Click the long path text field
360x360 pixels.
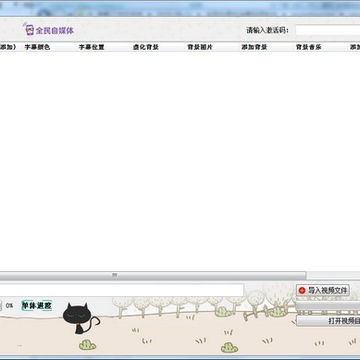click(x=122, y=290)
